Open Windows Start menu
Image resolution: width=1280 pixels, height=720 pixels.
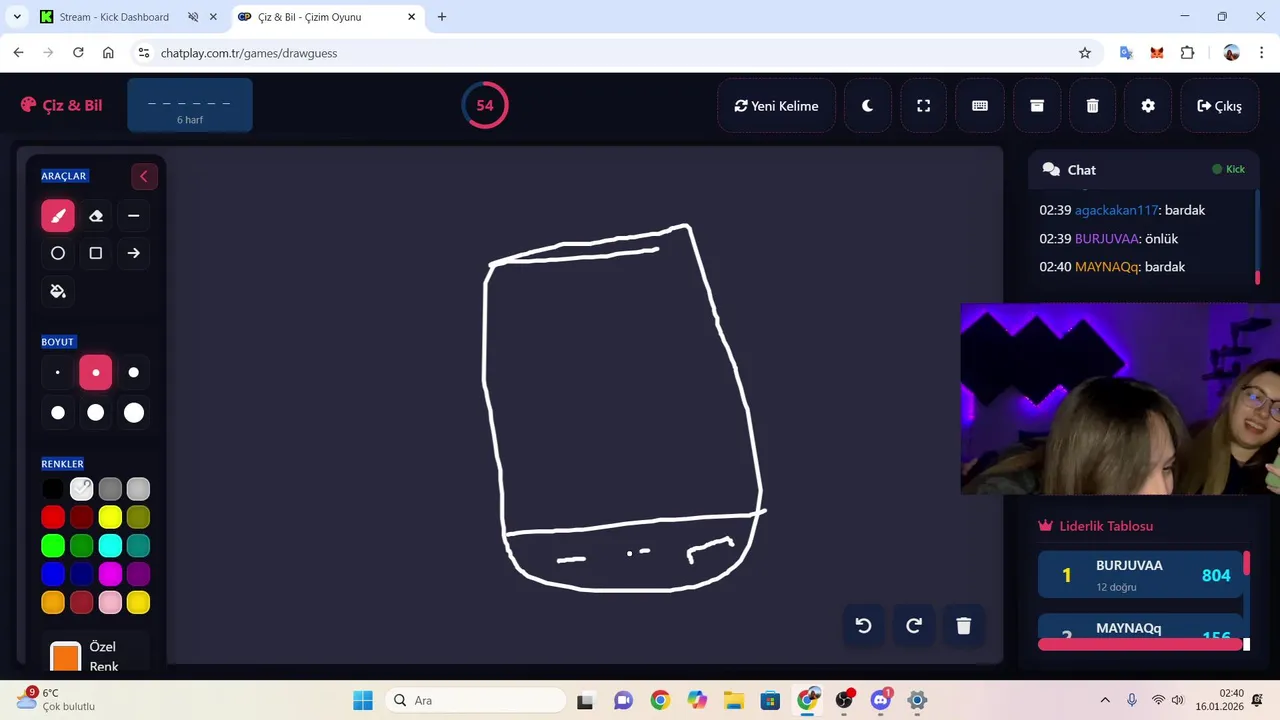click(x=363, y=700)
